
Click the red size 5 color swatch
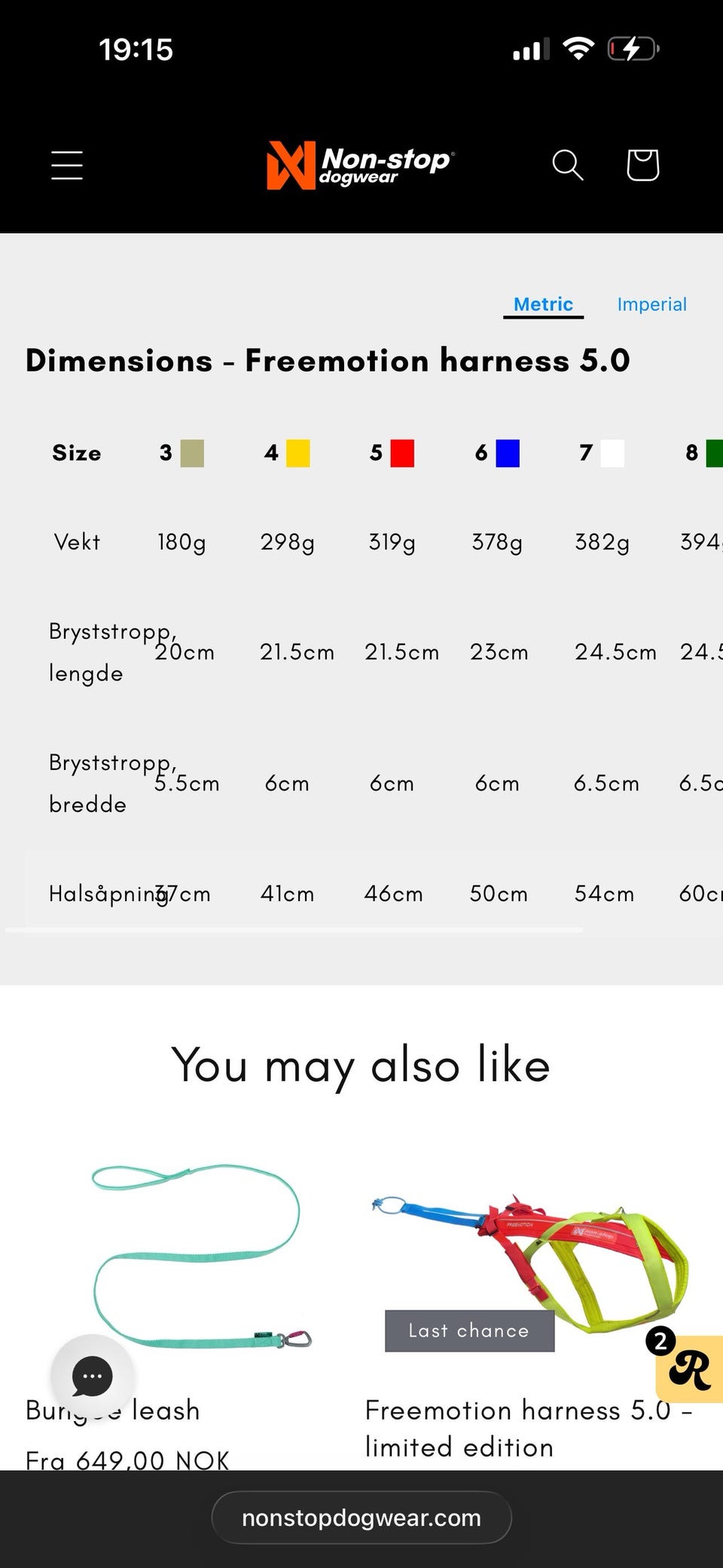point(403,454)
